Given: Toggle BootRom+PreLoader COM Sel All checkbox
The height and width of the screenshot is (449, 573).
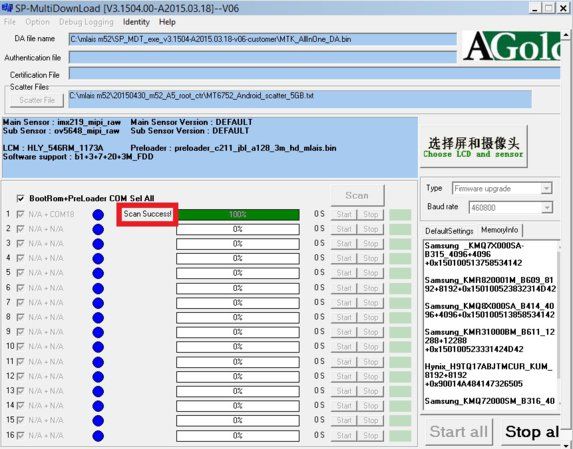Looking at the screenshot, I should click(x=20, y=199).
